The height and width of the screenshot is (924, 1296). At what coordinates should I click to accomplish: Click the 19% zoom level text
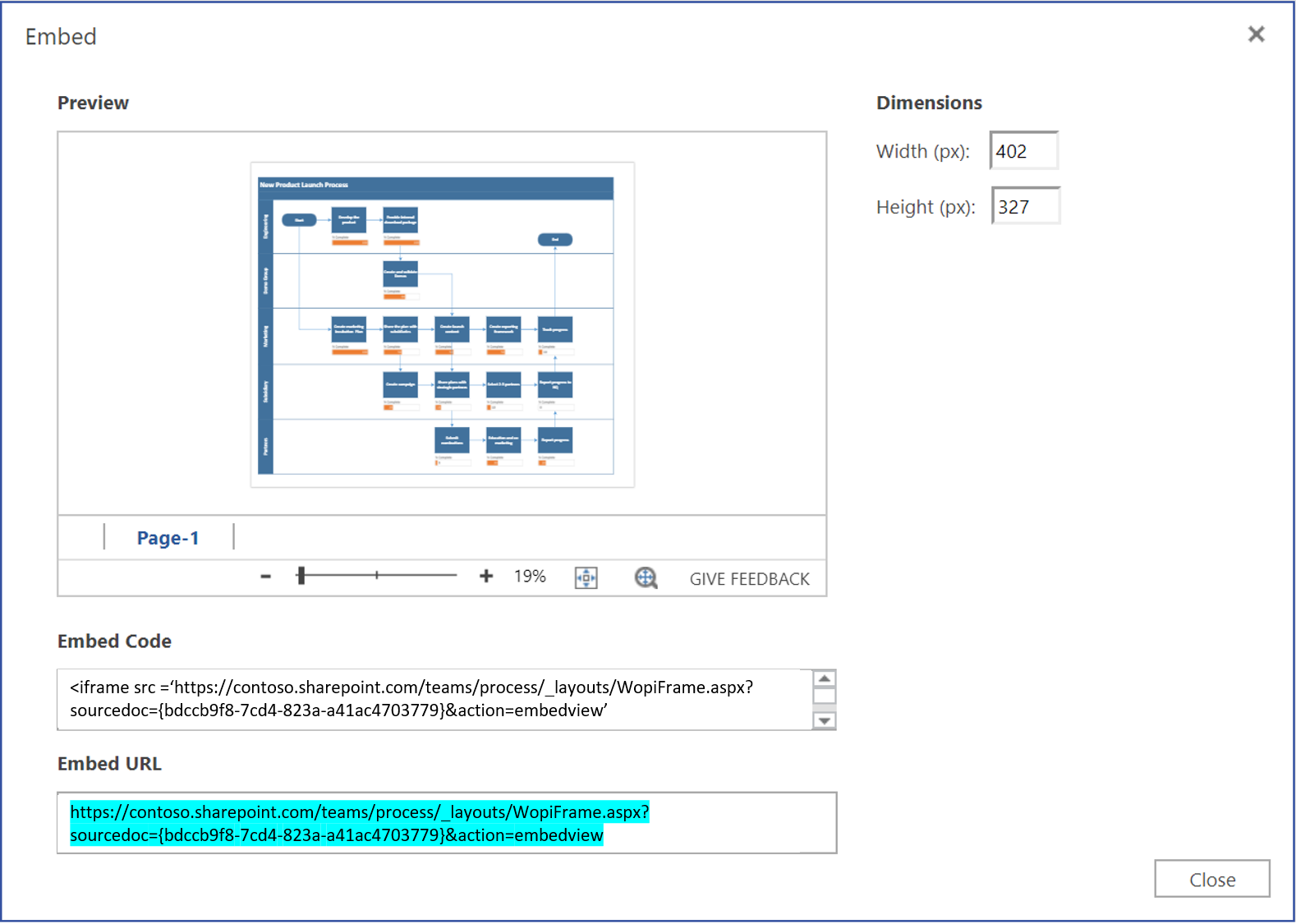(x=530, y=577)
